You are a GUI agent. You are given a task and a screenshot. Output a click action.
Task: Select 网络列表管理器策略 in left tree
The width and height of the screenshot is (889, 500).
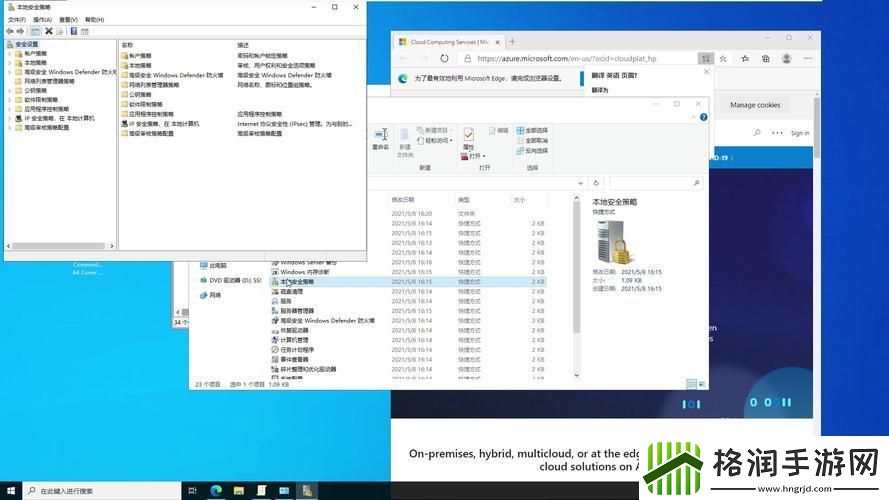pos(49,81)
